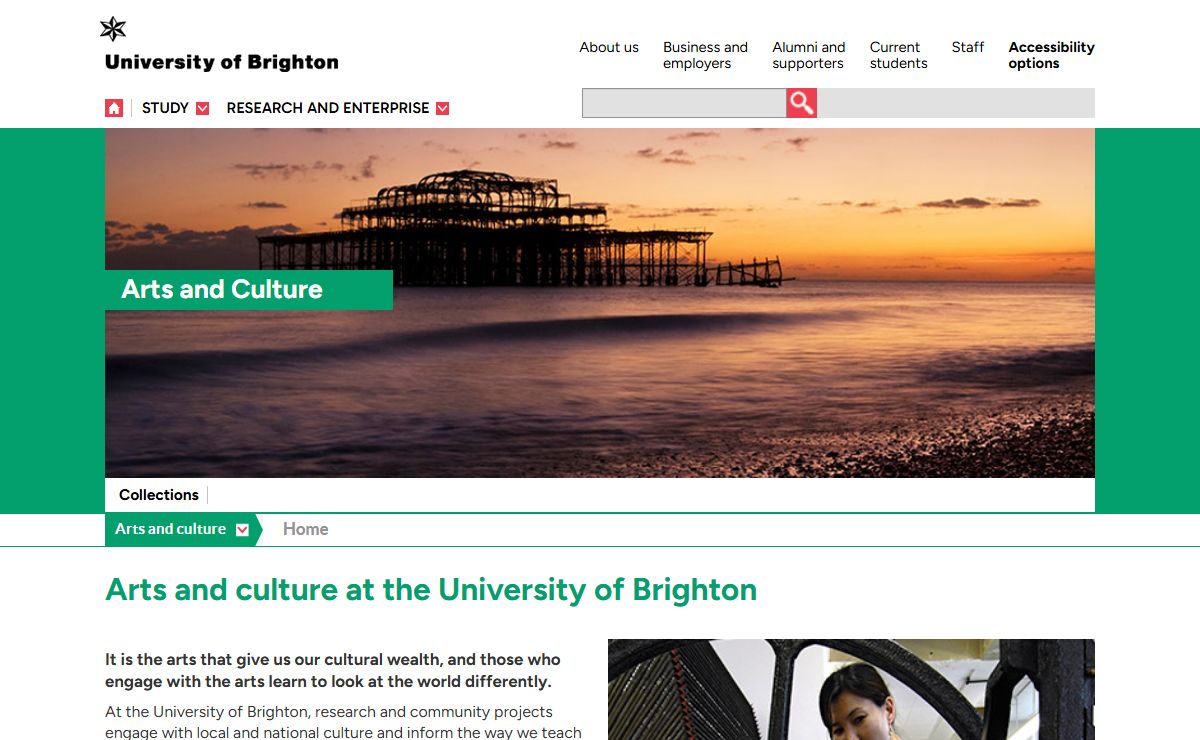Image resolution: width=1200 pixels, height=740 pixels.
Task: Select the Collections tab
Action: (159, 494)
